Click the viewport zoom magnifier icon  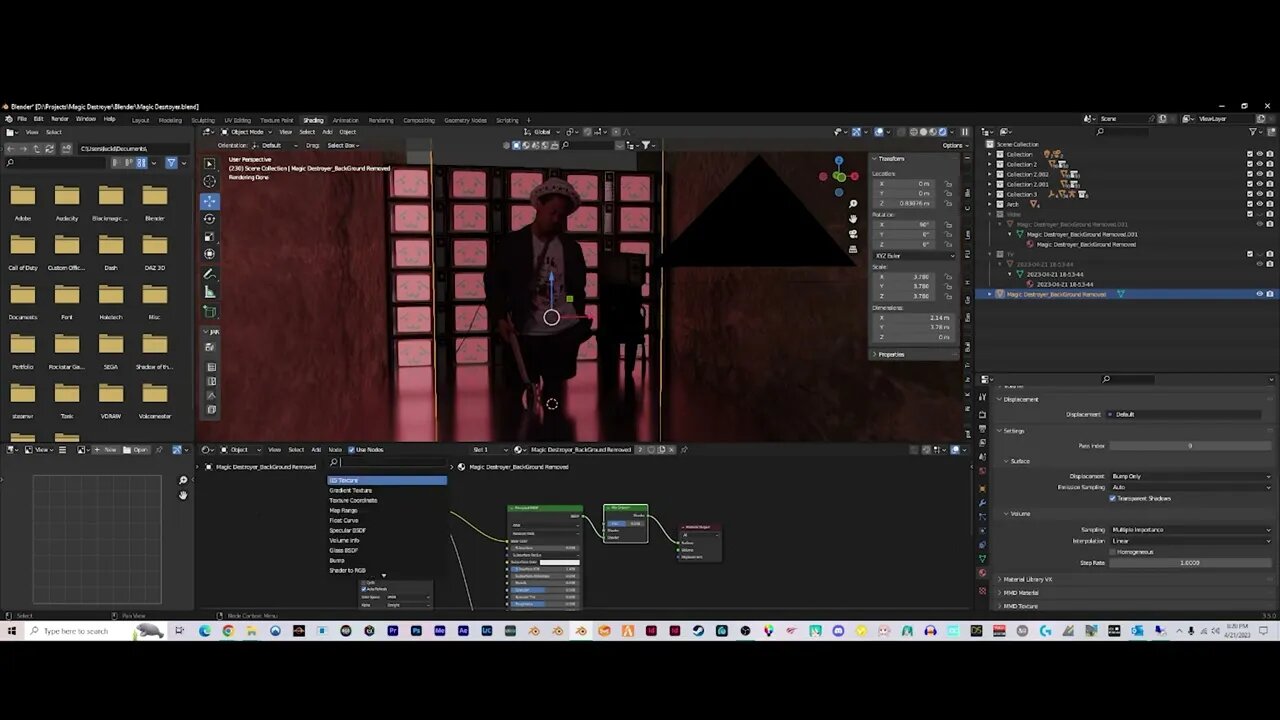(x=853, y=204)
